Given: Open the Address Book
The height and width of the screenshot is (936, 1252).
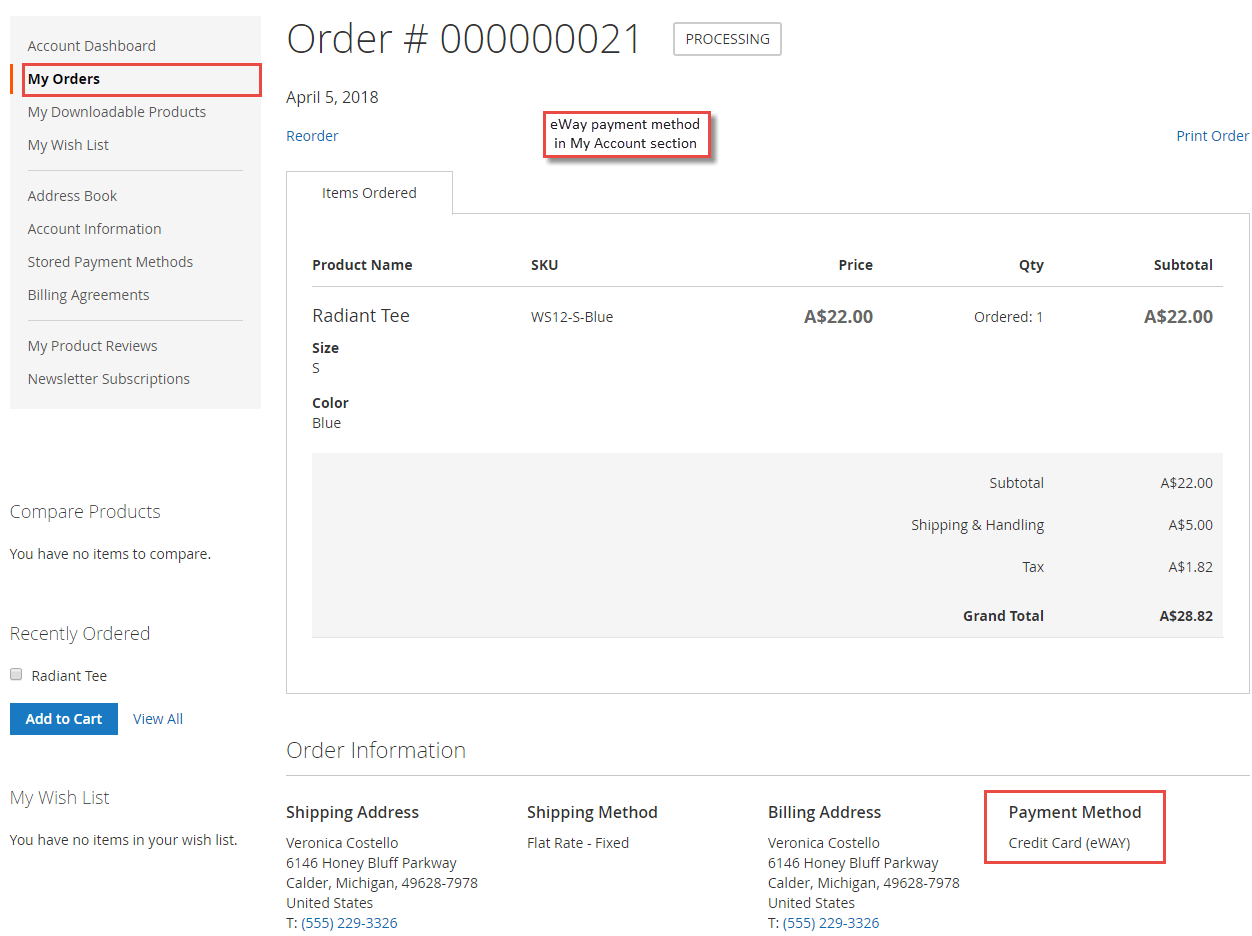Looking at the screenshot, I should pyautogui.click(x=72, y=195).
